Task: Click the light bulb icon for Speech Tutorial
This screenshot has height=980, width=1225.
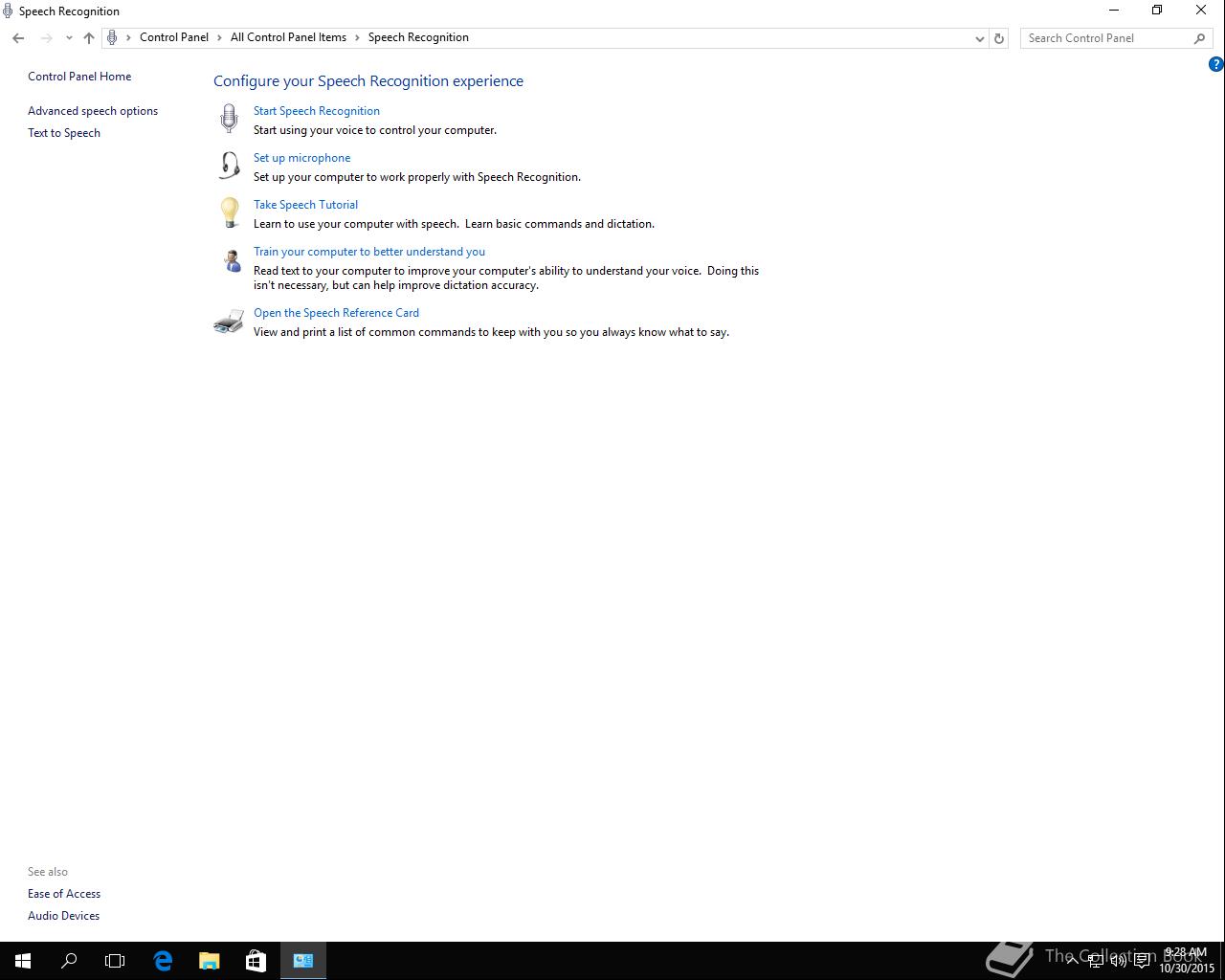Action: tap(229, 212)
